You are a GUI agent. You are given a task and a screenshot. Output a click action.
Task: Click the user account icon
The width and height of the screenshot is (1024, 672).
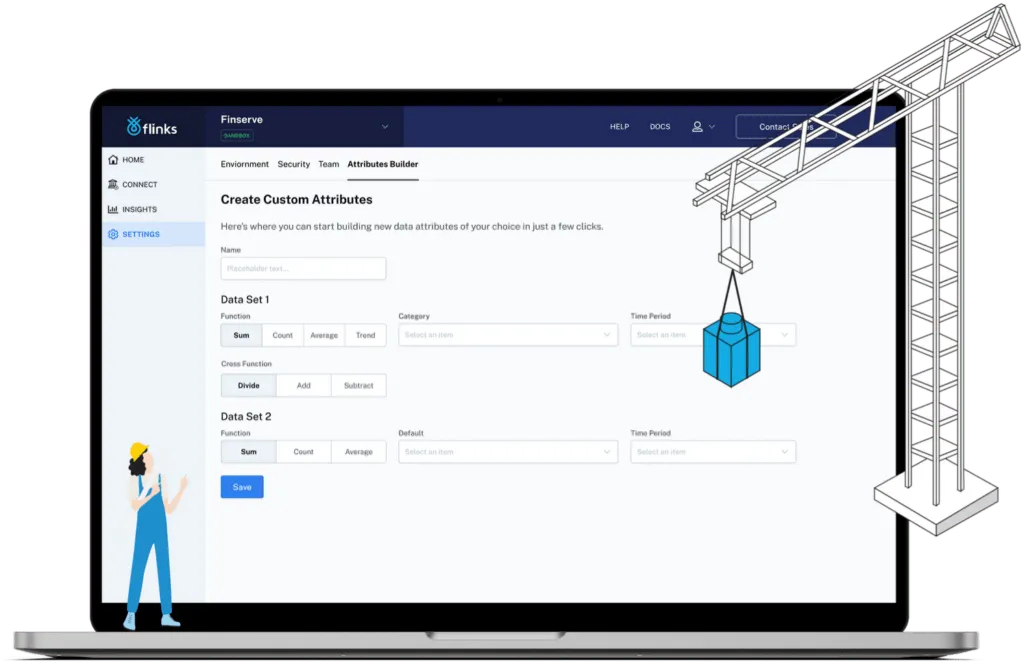[697, 127]
